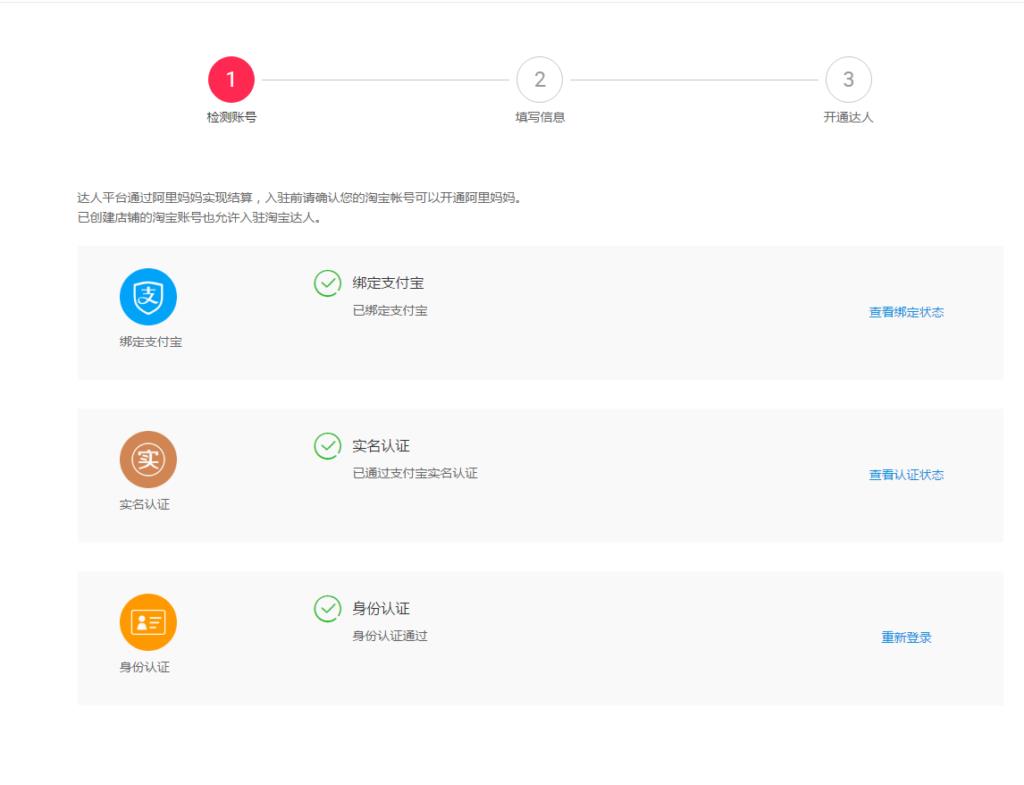Select step 2 circle 填写信息
The image size is (1024, 785).
click(539, 80)
